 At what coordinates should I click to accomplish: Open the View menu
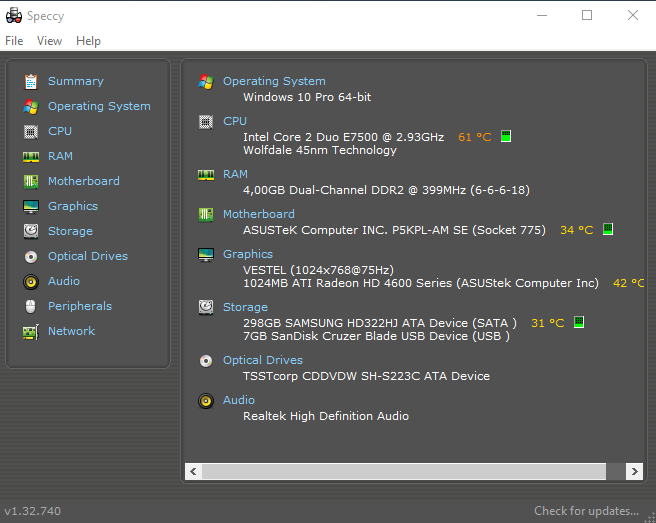(x=49, y=41)
